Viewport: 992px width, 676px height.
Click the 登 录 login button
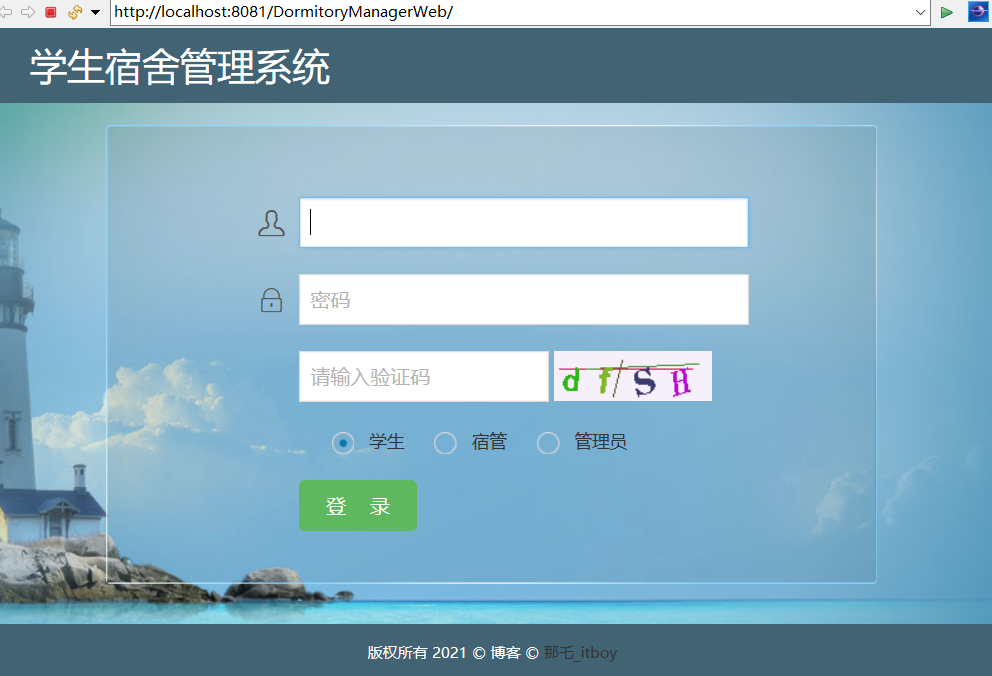(x=358, y=505)
